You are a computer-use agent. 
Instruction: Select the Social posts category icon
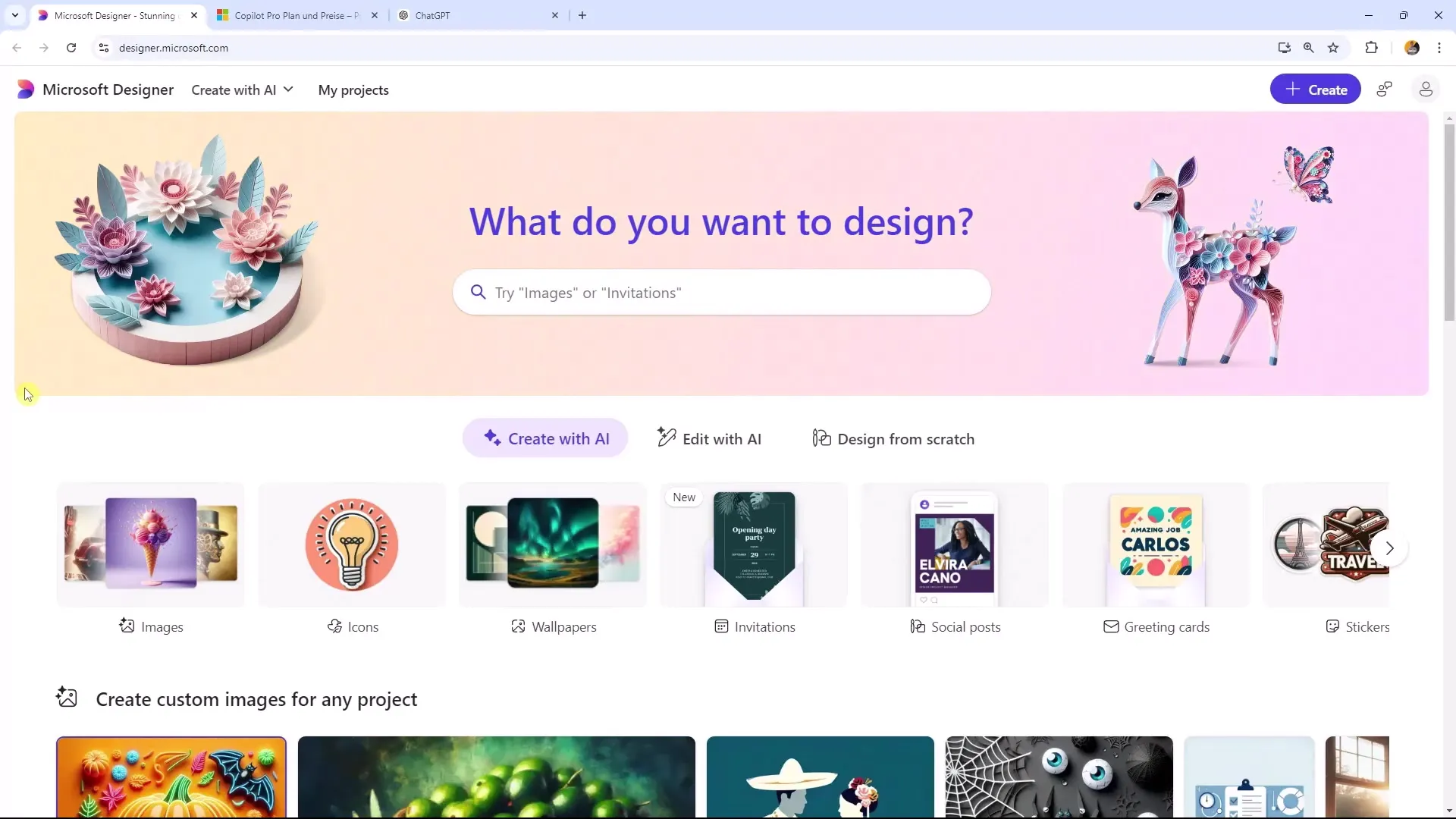[955, 546]
